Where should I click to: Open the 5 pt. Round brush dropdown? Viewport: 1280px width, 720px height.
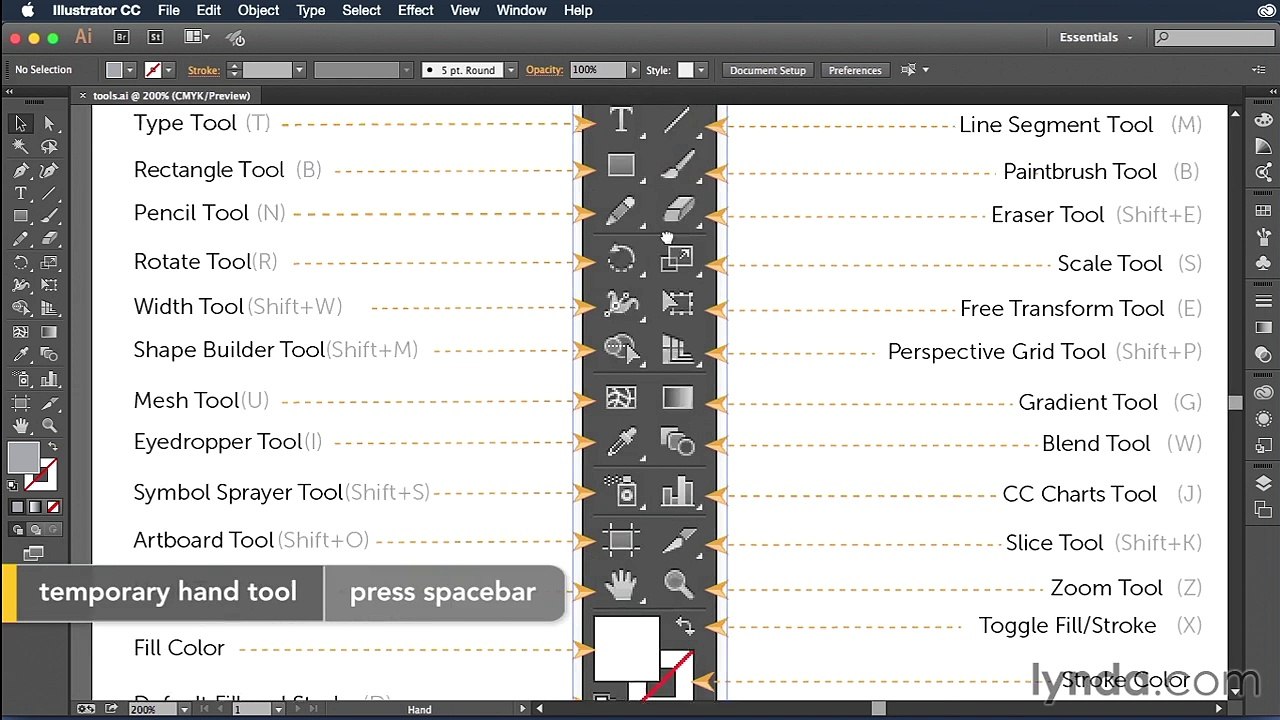(x=511, y=70)
